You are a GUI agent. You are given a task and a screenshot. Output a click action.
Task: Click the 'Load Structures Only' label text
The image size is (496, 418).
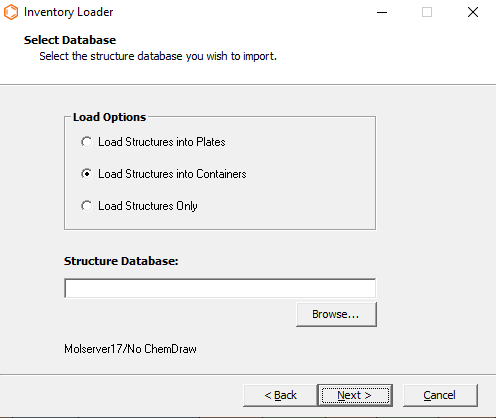(148, 206)
